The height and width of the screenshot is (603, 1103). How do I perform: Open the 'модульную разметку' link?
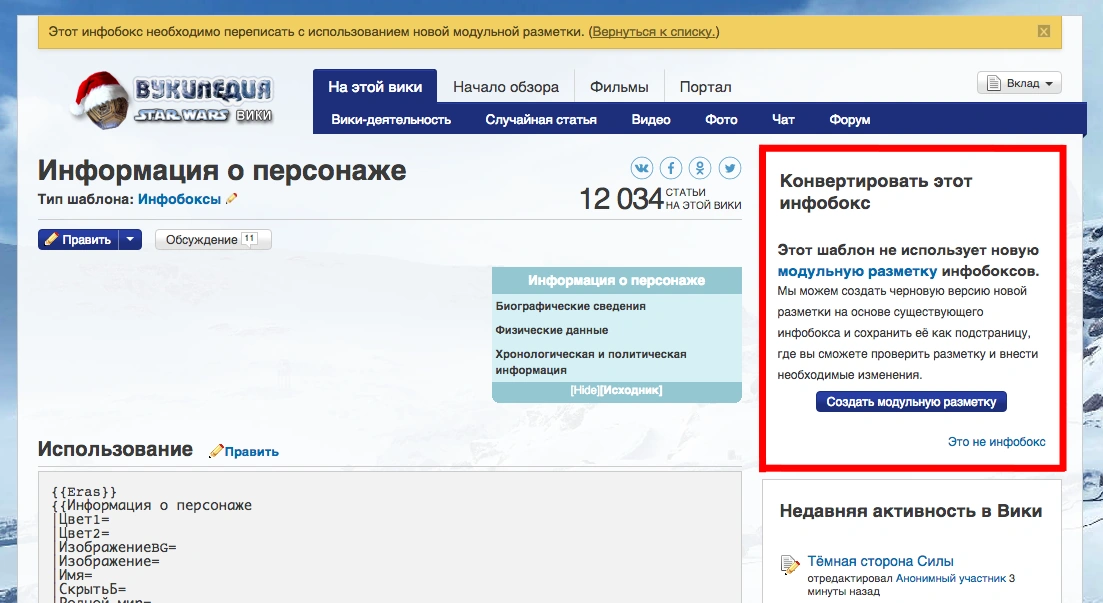[x=857, y=271]
